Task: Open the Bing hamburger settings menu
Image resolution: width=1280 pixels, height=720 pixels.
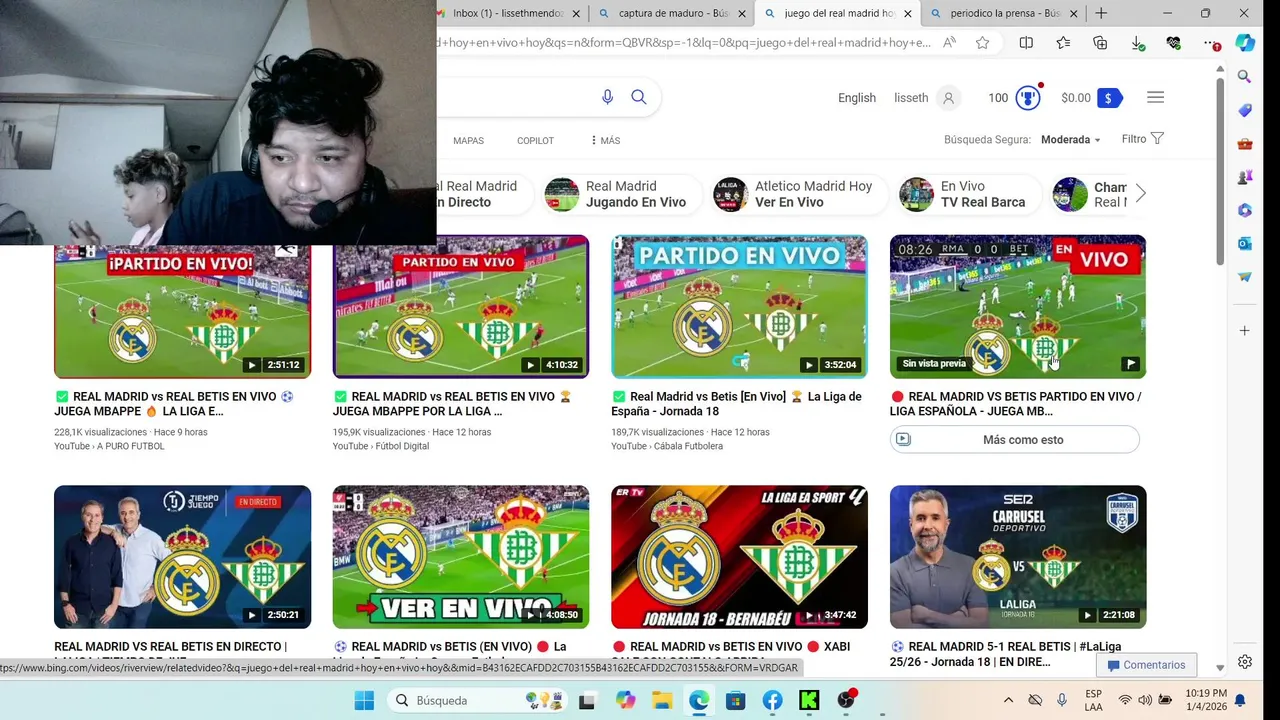Action: pos(1156,97)
